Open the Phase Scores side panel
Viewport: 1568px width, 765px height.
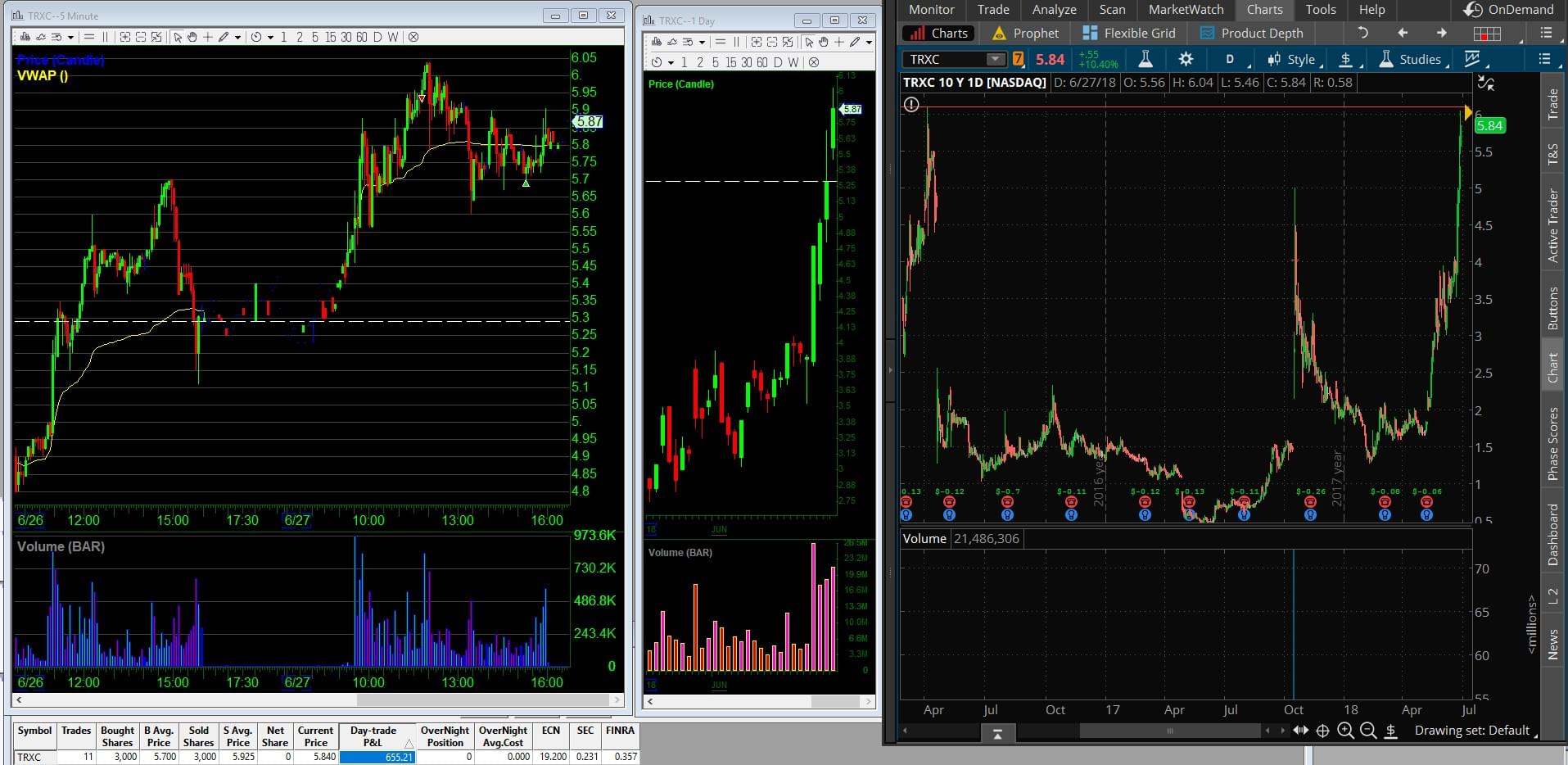click(x=1552, y=443)
